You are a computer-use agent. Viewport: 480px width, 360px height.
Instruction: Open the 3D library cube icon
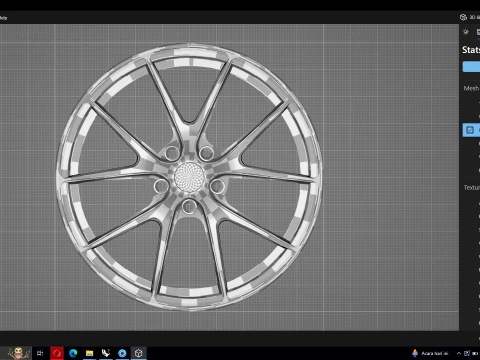[463, 17]
